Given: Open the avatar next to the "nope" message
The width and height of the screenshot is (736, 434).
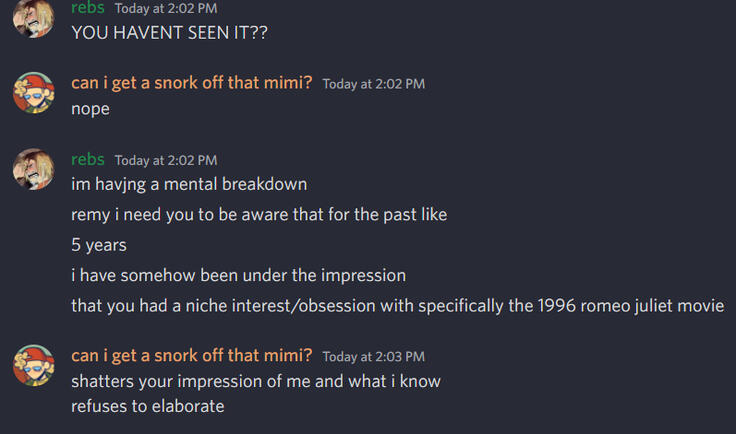Looking at the screenshot, I should (x=33, y=93).
